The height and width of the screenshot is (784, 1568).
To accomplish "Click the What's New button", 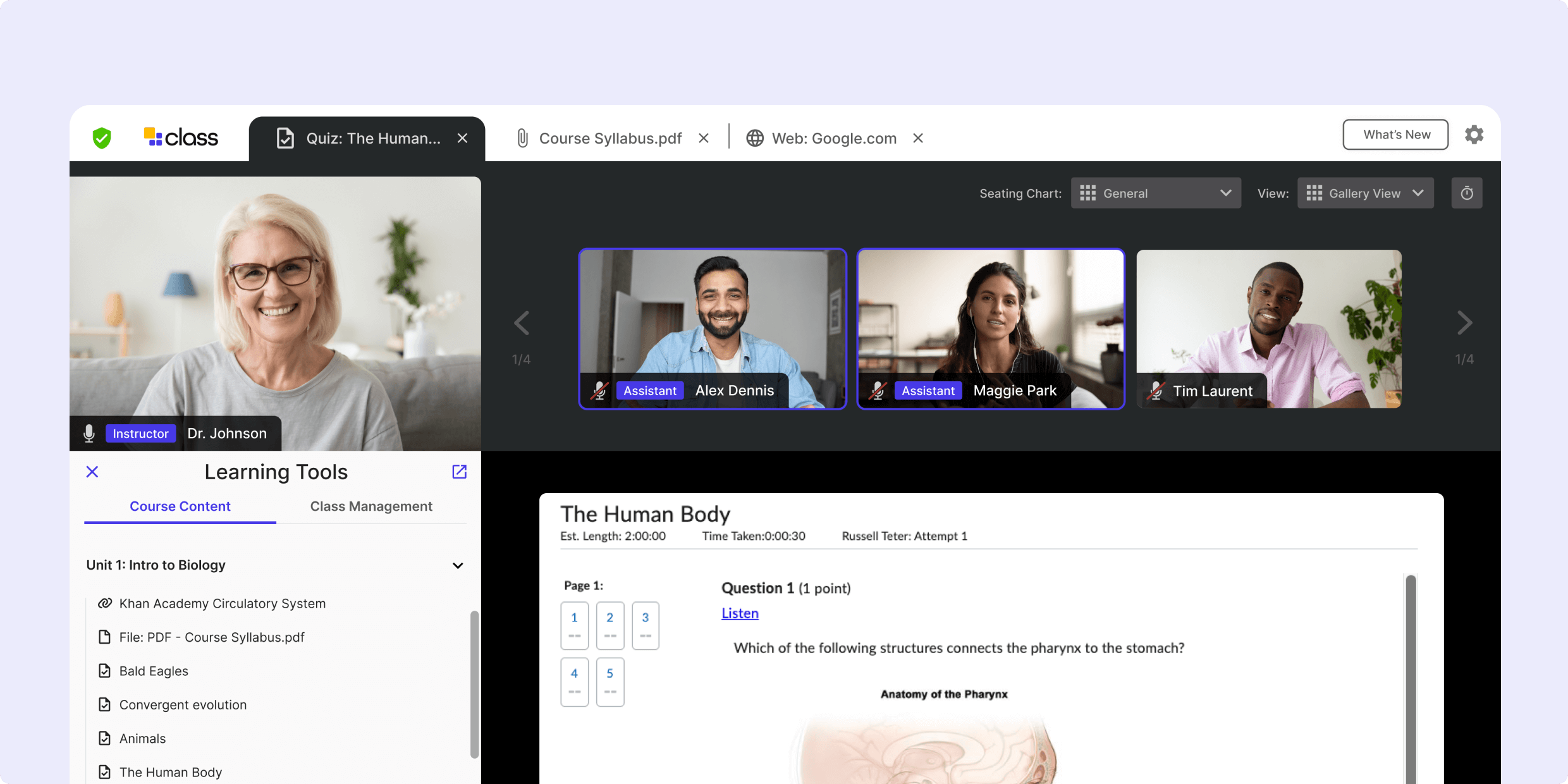I will (1395, 135).
